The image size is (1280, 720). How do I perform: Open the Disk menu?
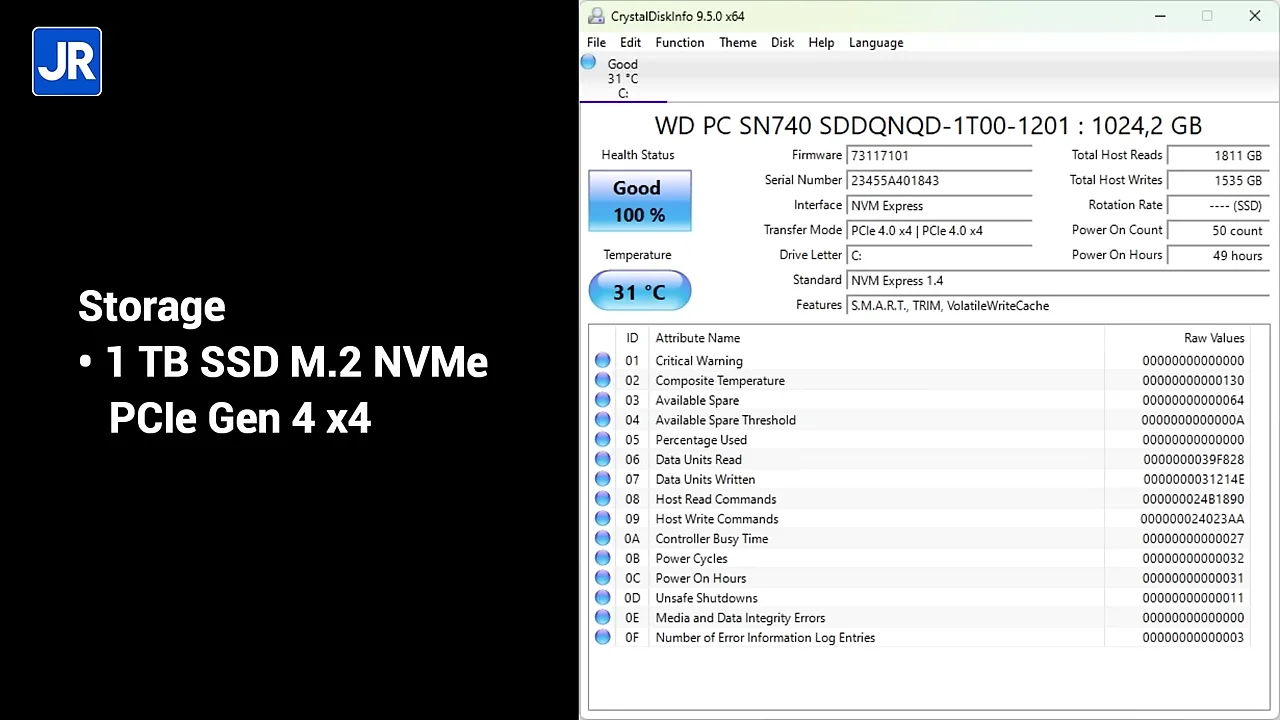(x=782, y=43)
